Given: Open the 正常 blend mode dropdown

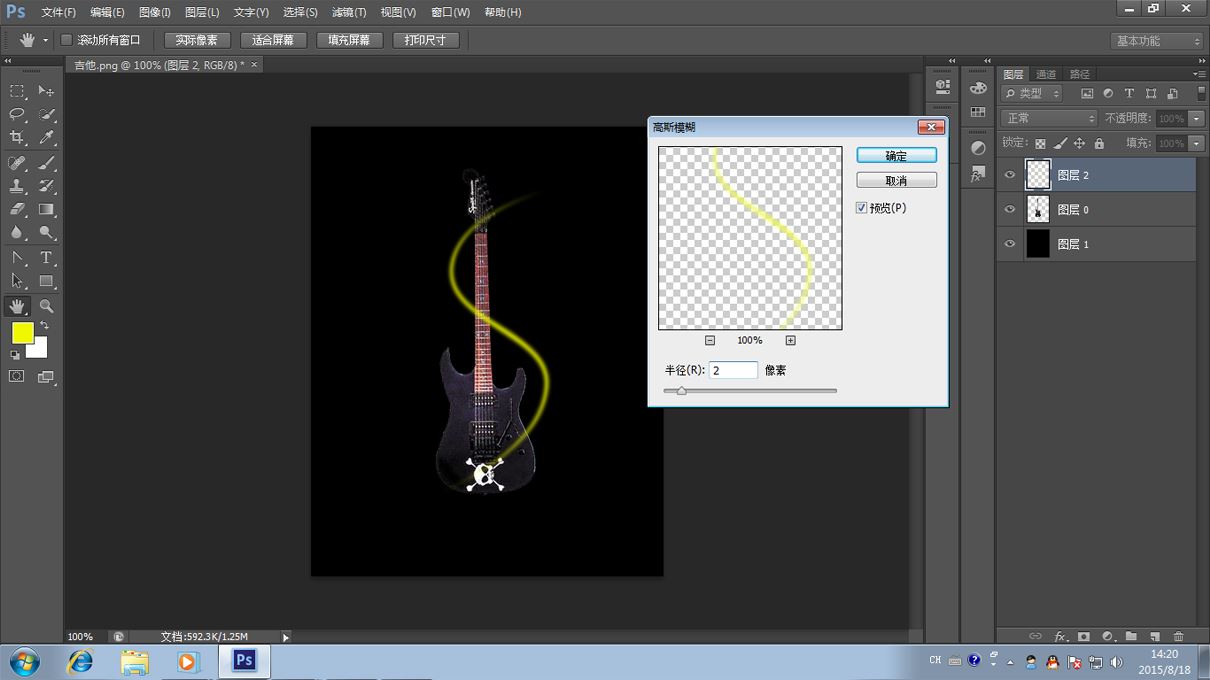Looking at the screenshot, I should [1049, 118].
